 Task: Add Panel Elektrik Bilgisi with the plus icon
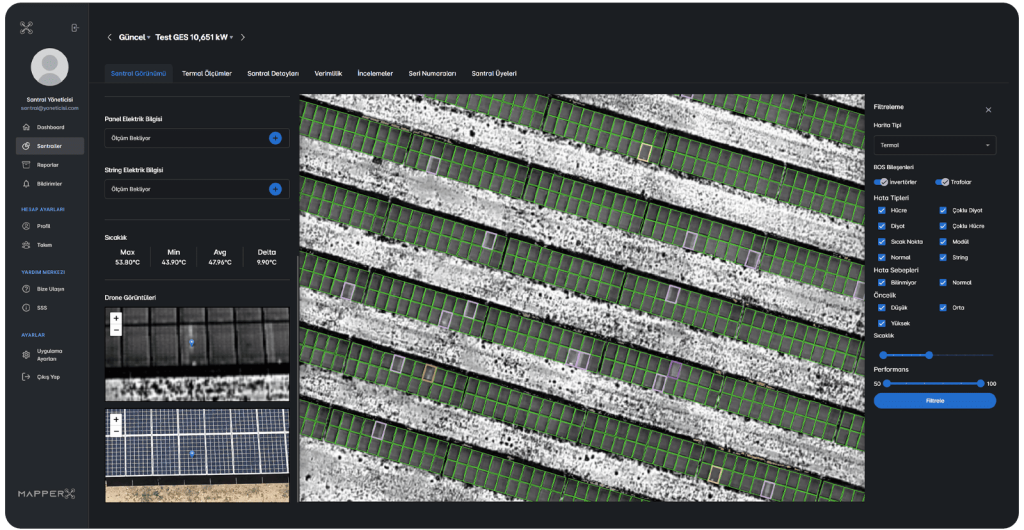(275, 138)
